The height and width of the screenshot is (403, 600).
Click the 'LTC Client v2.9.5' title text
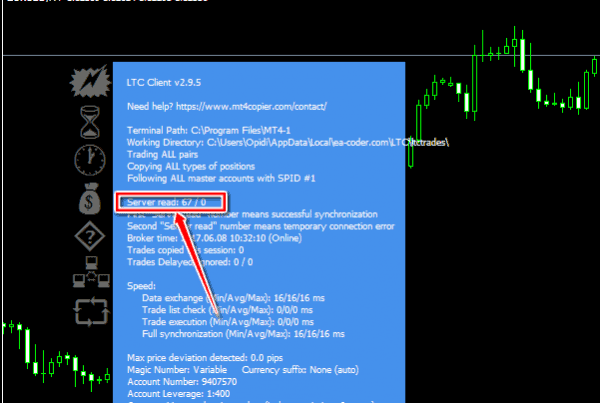[164, 83]
